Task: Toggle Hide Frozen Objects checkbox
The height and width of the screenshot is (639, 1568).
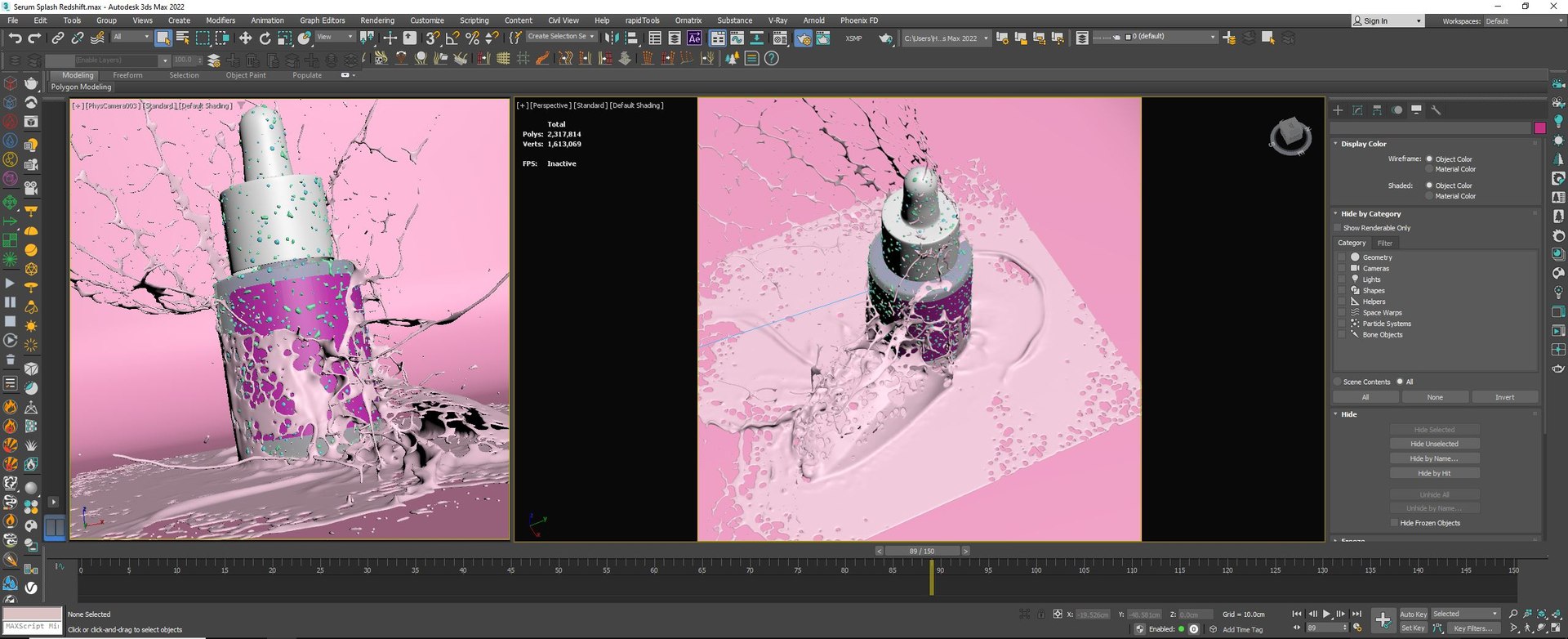Action: [x=1394, y=523]
